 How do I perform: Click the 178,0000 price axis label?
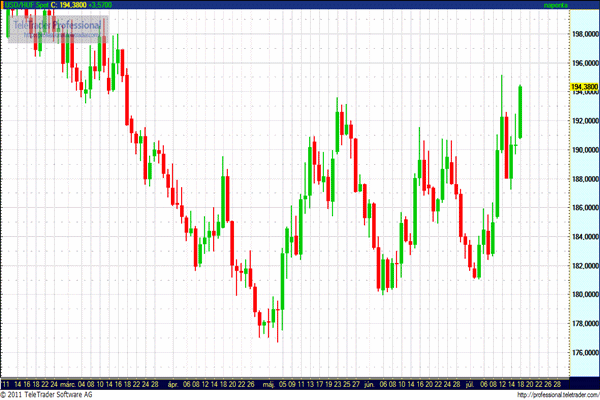[585, 323]
